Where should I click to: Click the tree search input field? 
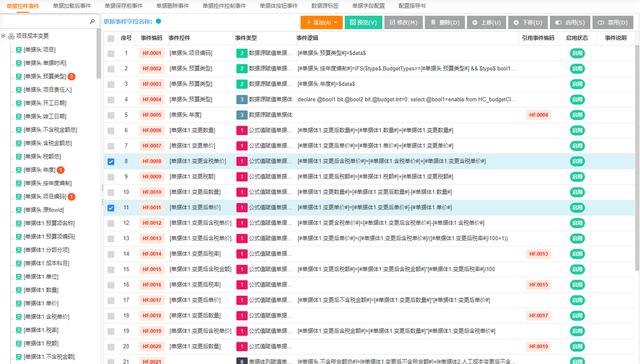(45, 21)
